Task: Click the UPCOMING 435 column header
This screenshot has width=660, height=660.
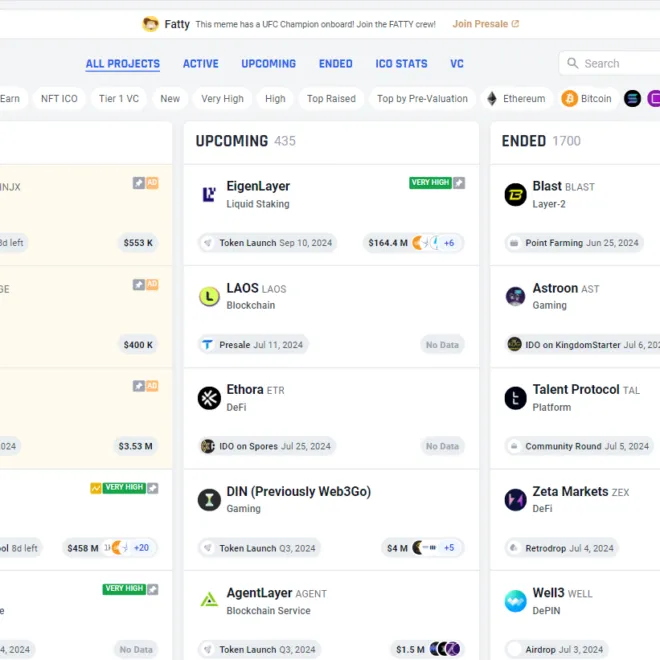Action: click(245, 141)
